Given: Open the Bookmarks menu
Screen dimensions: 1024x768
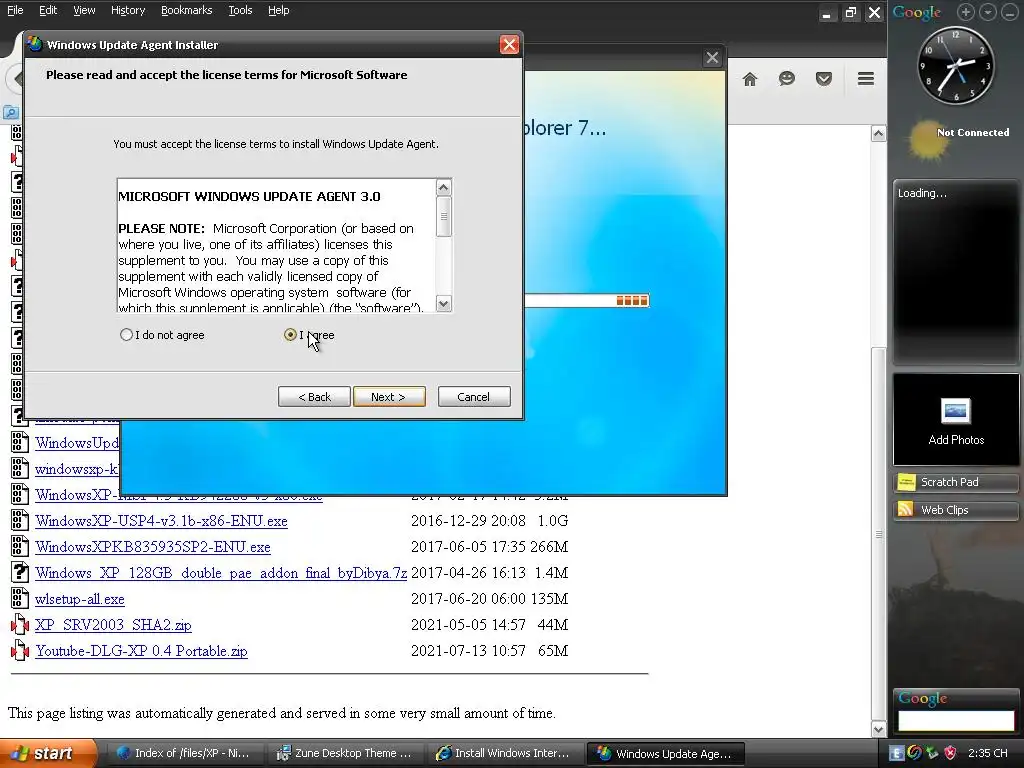Looking at the screenshot, I should [186, 10].
